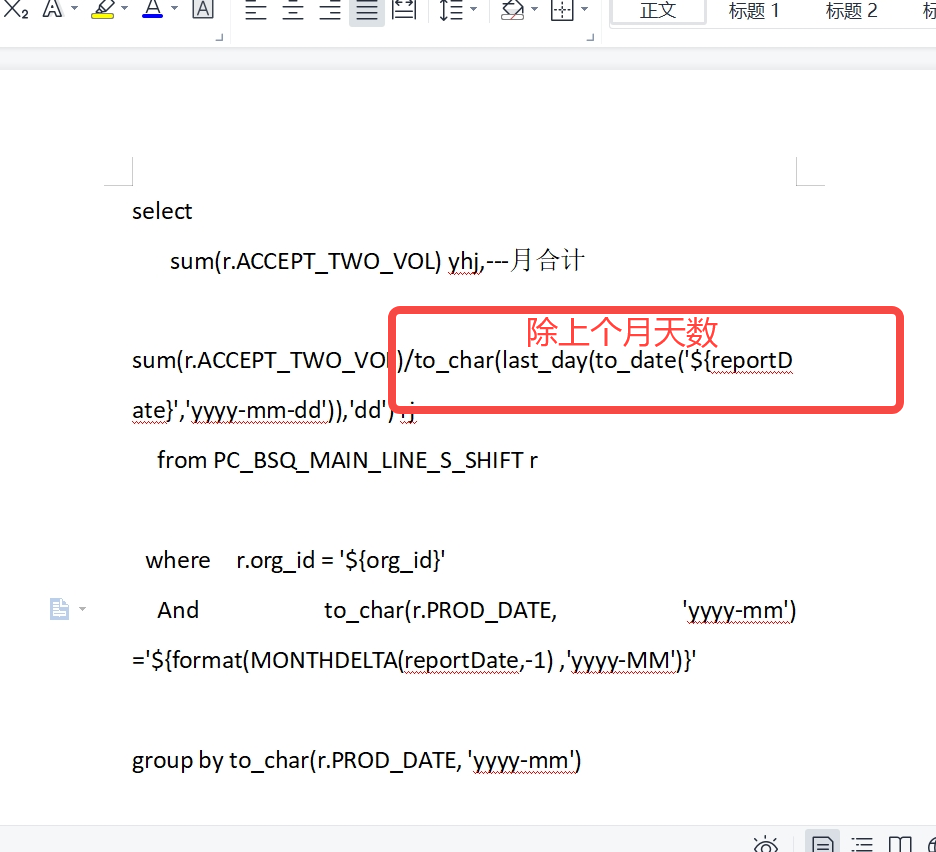Apply the 标题 2 style
The height and width of the screenshot is (852, 936).
tap(851, 11)
